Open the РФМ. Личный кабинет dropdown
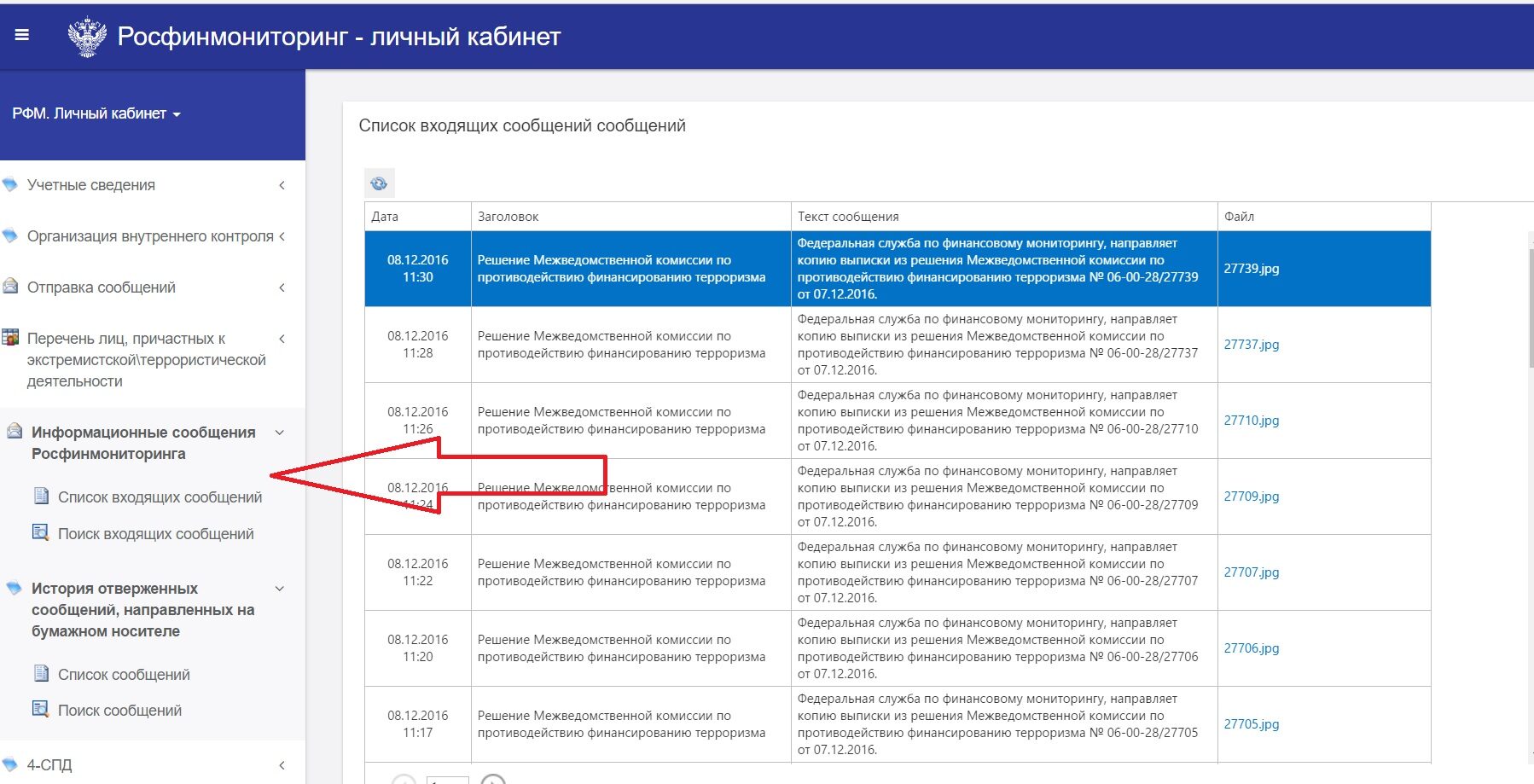The height and width of the screenshot is (784, 1534). [96, 113]
